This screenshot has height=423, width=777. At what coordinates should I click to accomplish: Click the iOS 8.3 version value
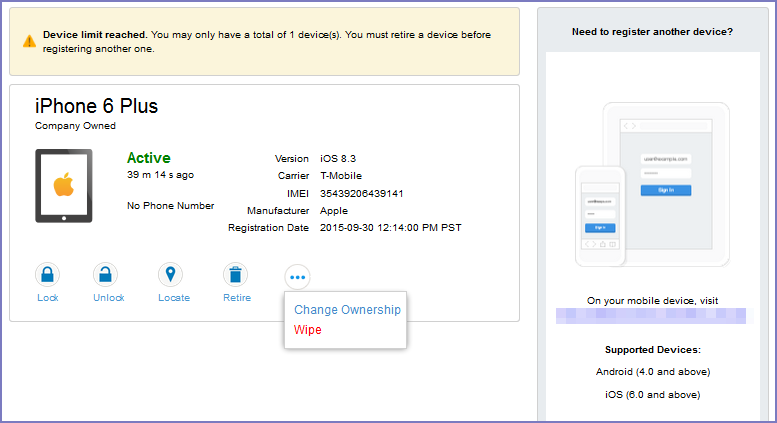click(338, 159)
